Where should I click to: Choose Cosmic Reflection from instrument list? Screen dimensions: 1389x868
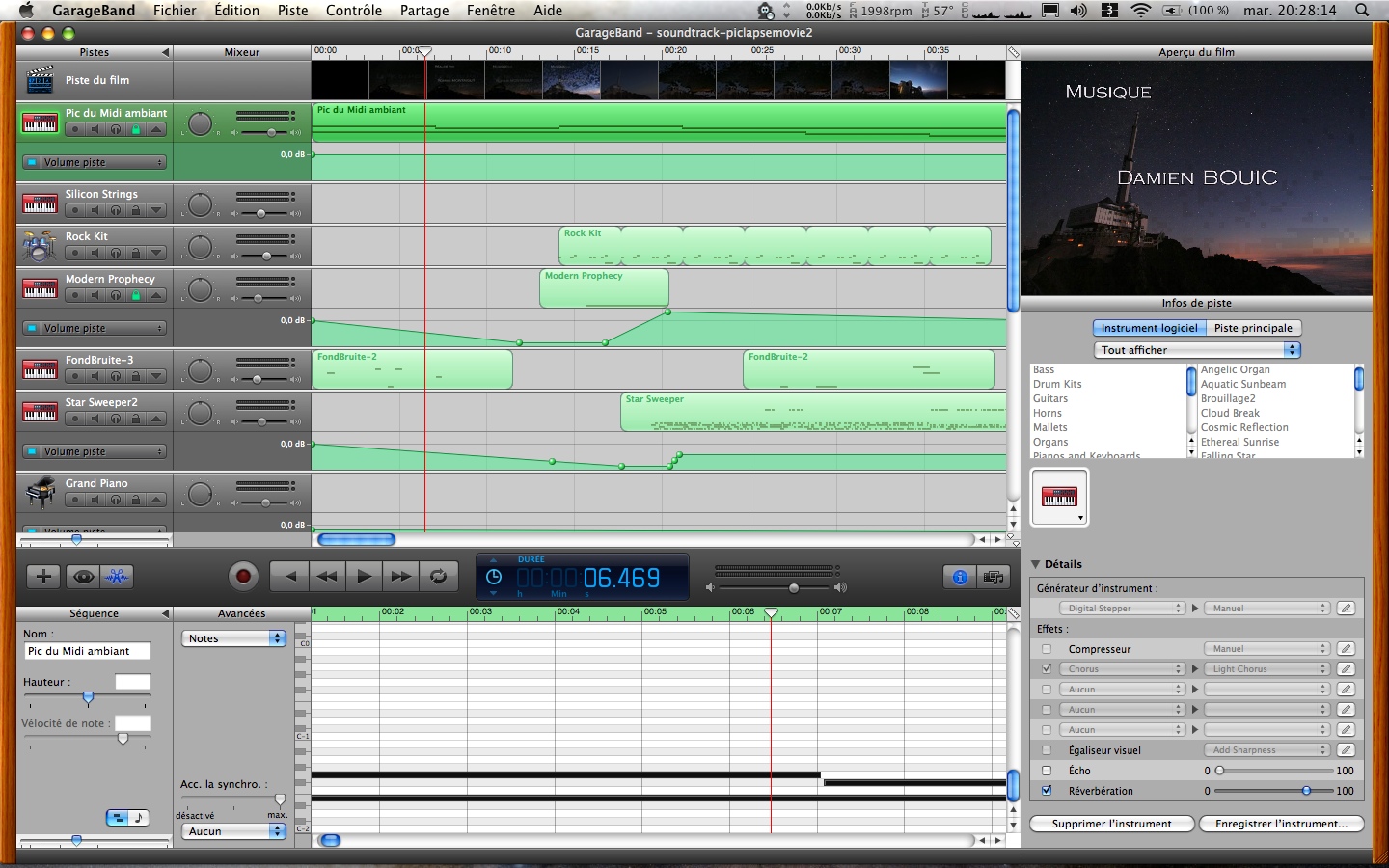tap(1244, 427)
